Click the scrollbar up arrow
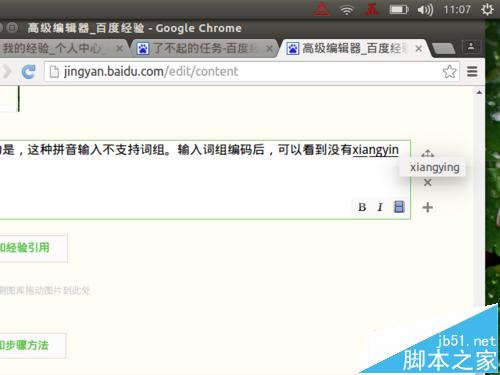Viewport: 500px width, 375px height. pyautogui.click(x=479, y=92)
